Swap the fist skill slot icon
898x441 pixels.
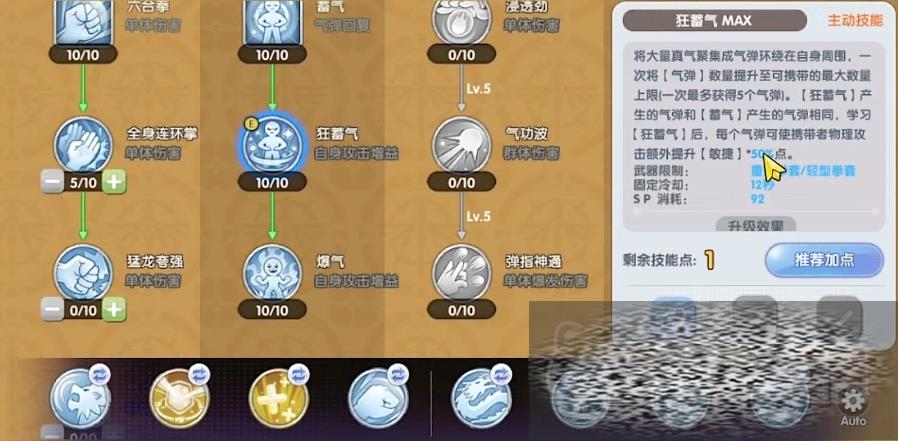pyautogui.click(x=398, y=375)
